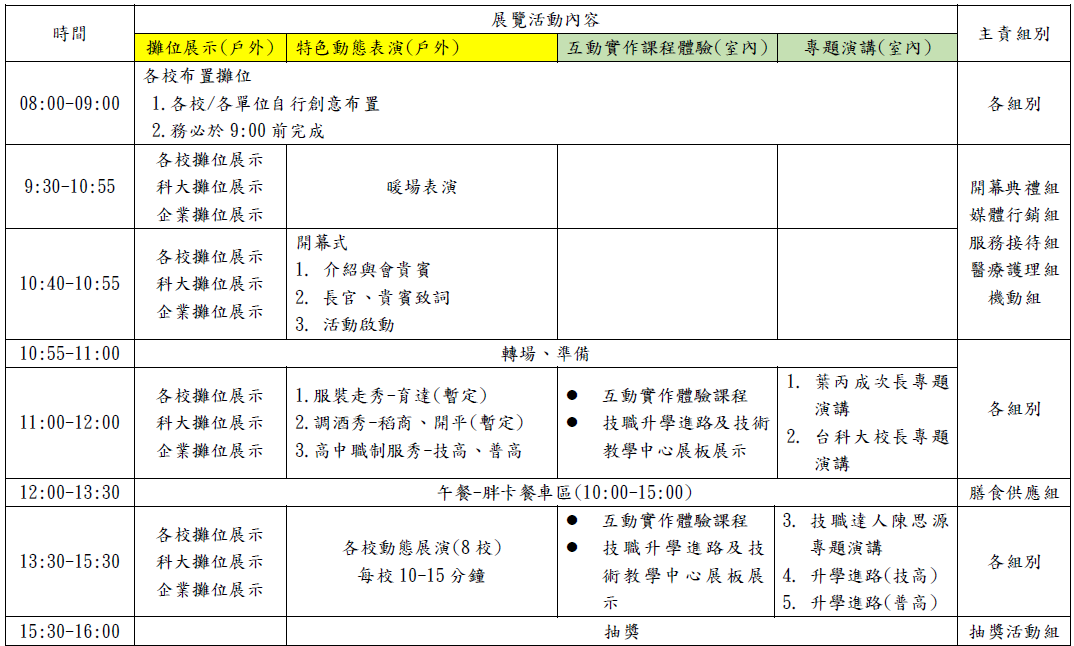Click the 開幕式 title text
The width and height of the screenshot is (1074, 646).
point(322,243)
